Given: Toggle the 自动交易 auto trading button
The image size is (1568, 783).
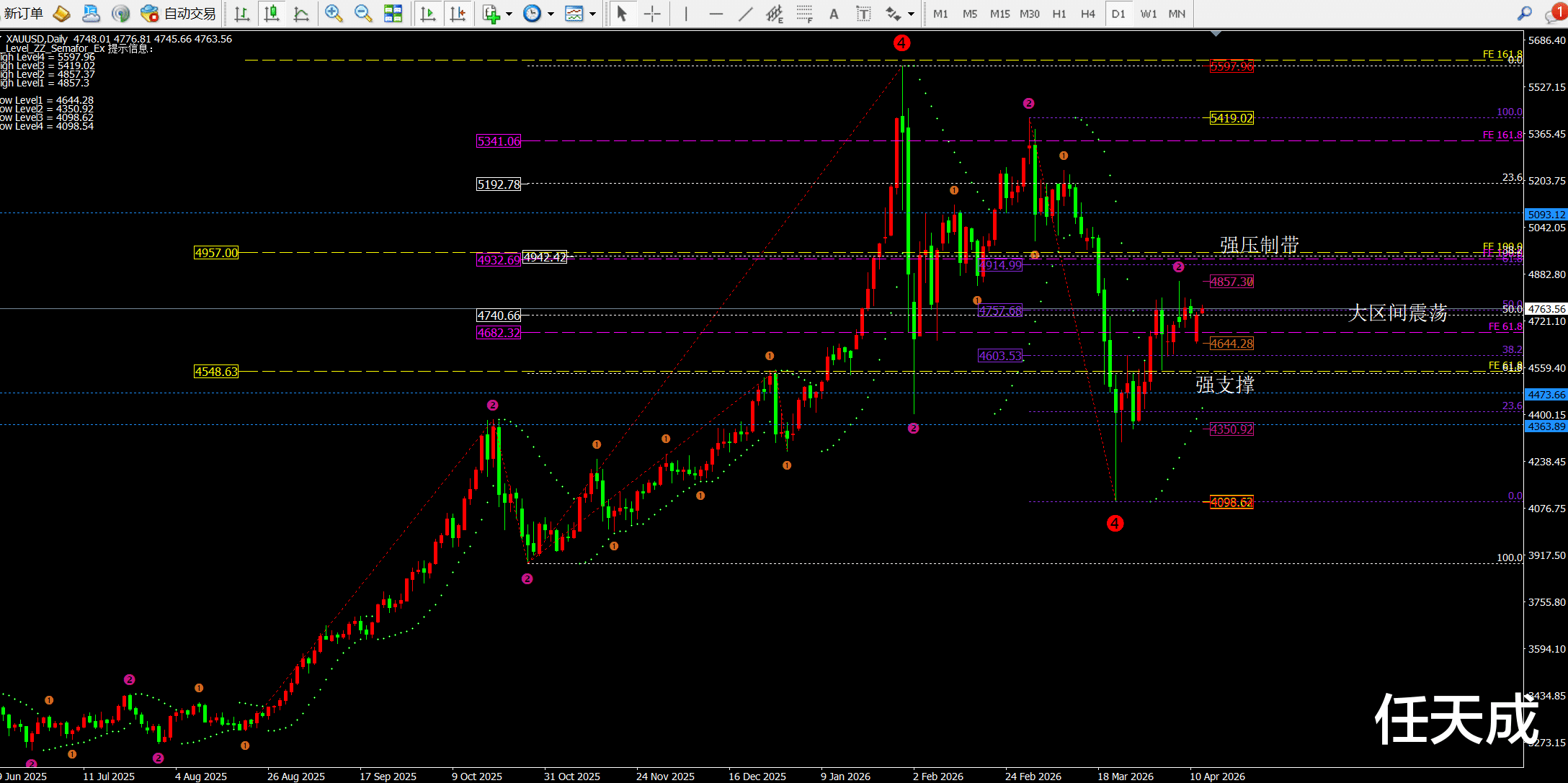Looking at the screenshot, I should [x=179, y=14].
